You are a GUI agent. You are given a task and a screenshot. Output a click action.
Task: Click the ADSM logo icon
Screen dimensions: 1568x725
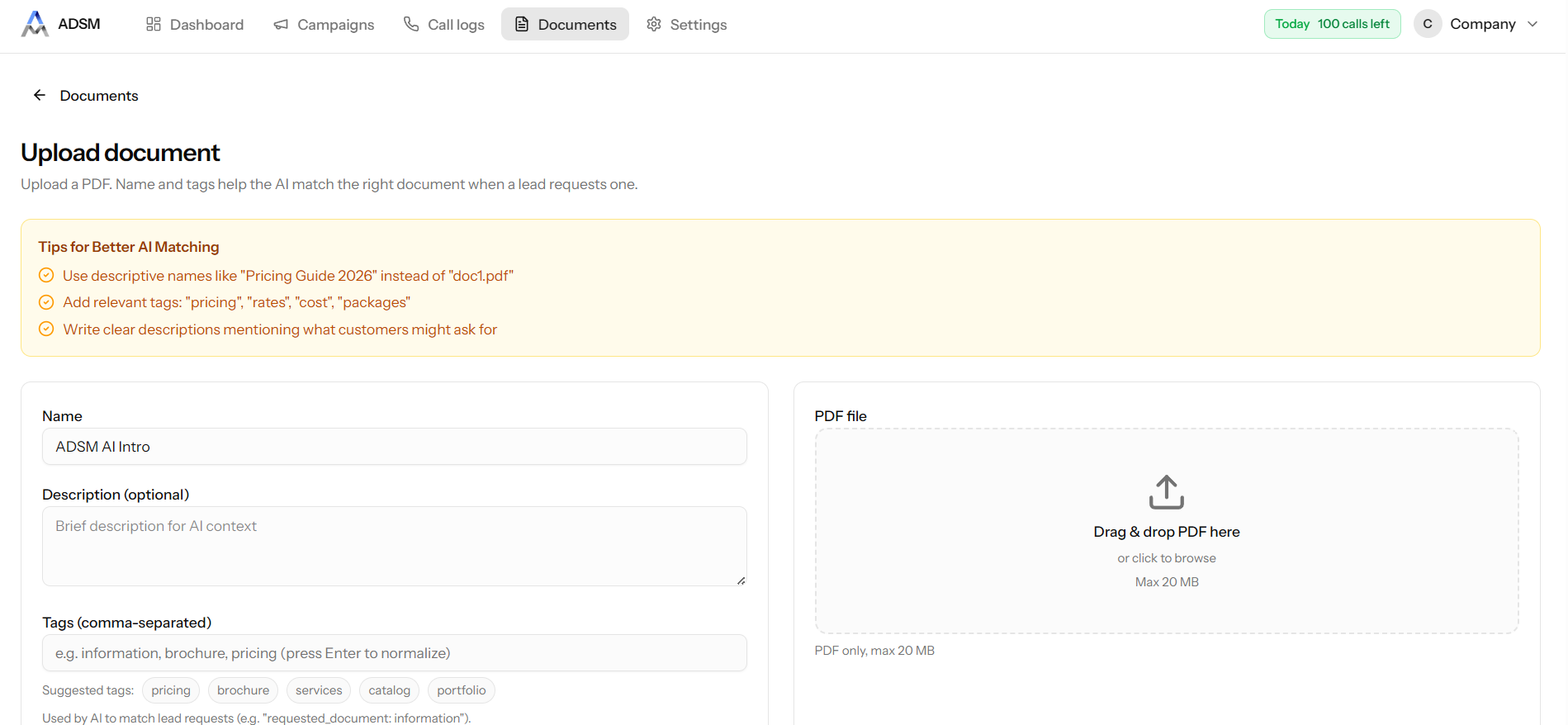(x=34, y=24)
